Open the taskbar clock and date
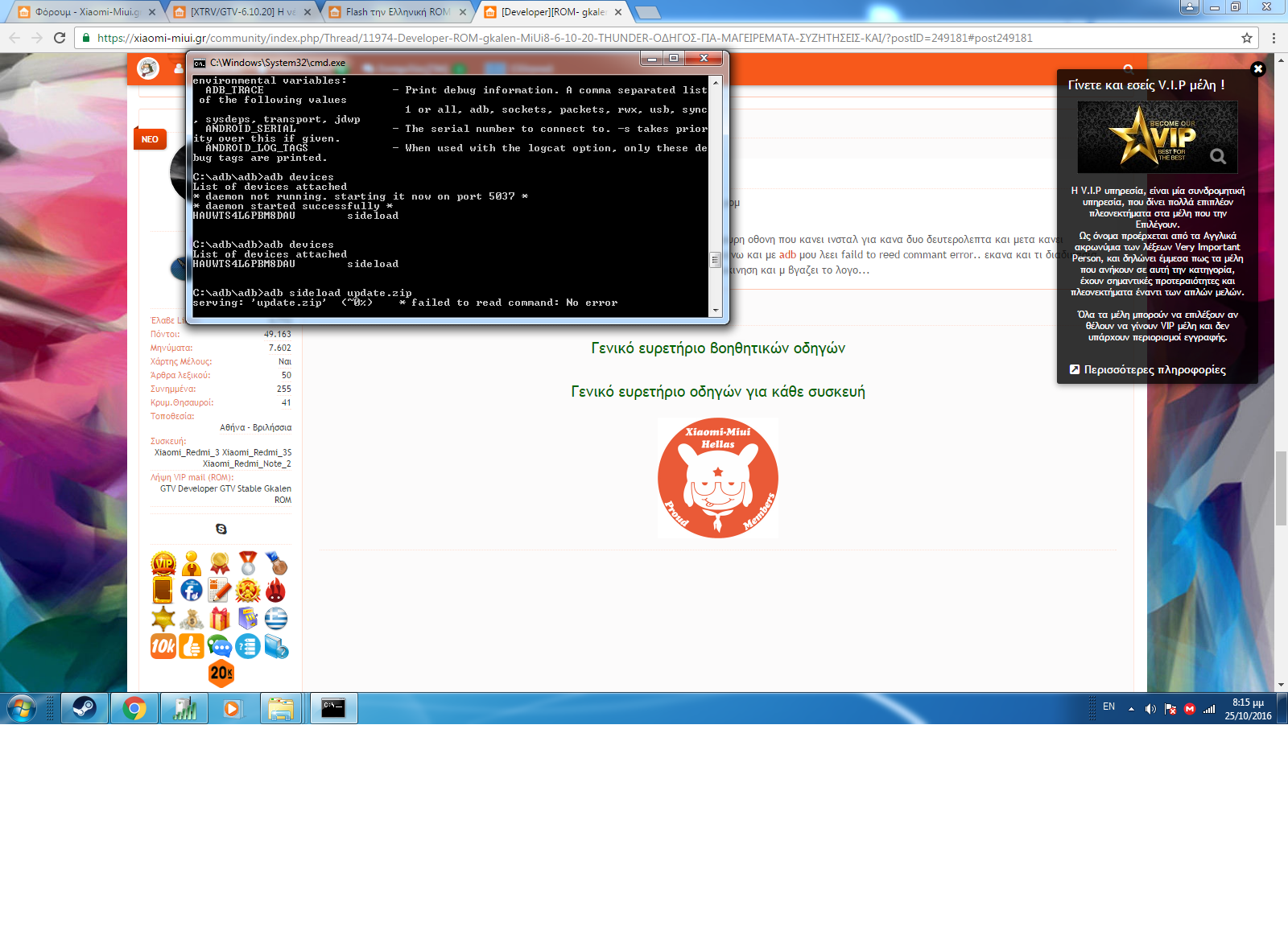Screen dimensions: 1288x931 click(1248, 709)
